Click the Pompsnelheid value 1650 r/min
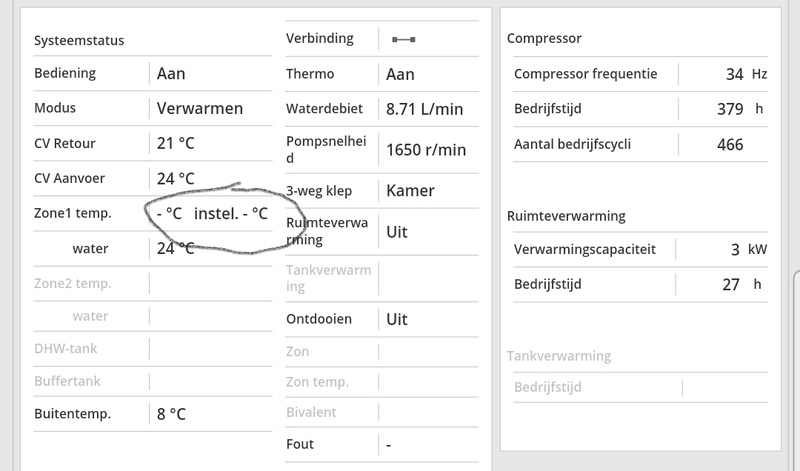Screen dimensions: 800x471 click(426, 150)
